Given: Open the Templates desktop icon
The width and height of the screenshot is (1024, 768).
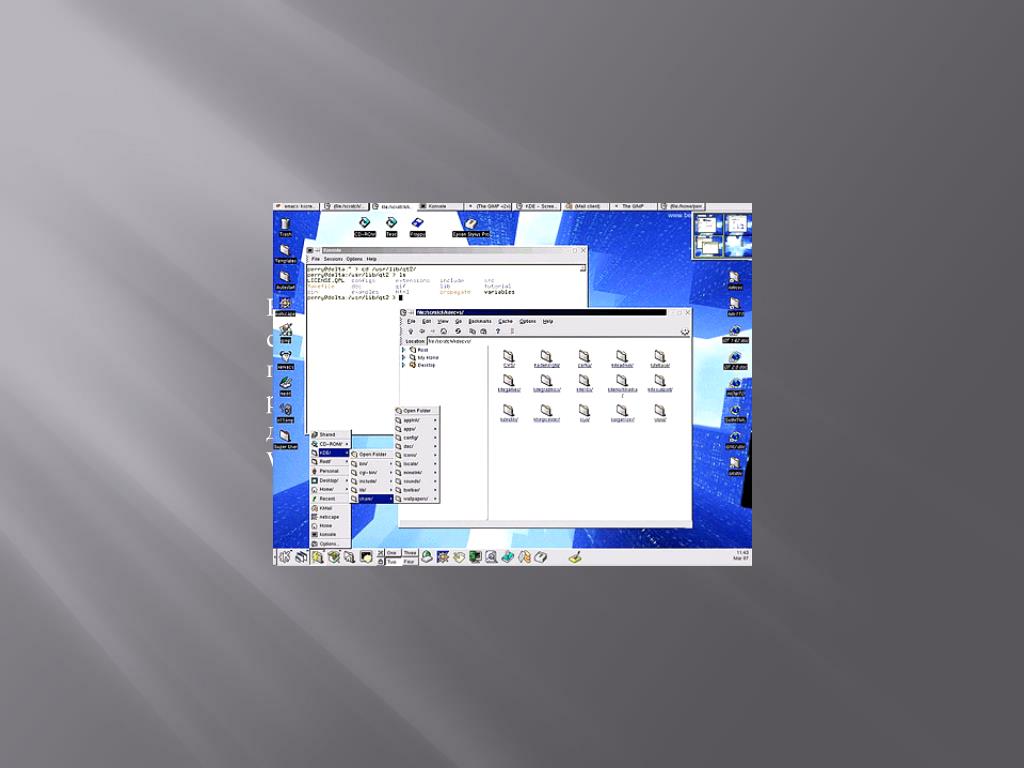Looking at the screenshot, I should point(285,253).
